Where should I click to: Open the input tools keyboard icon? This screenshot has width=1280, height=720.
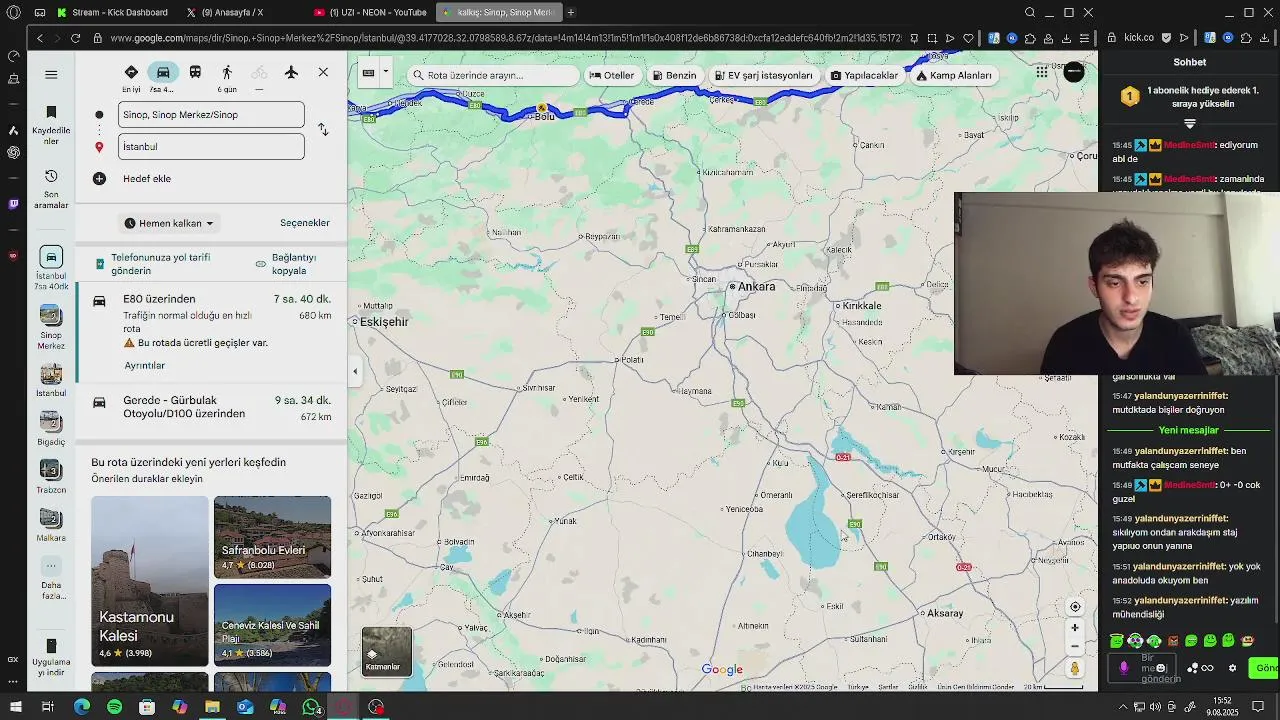368,72
